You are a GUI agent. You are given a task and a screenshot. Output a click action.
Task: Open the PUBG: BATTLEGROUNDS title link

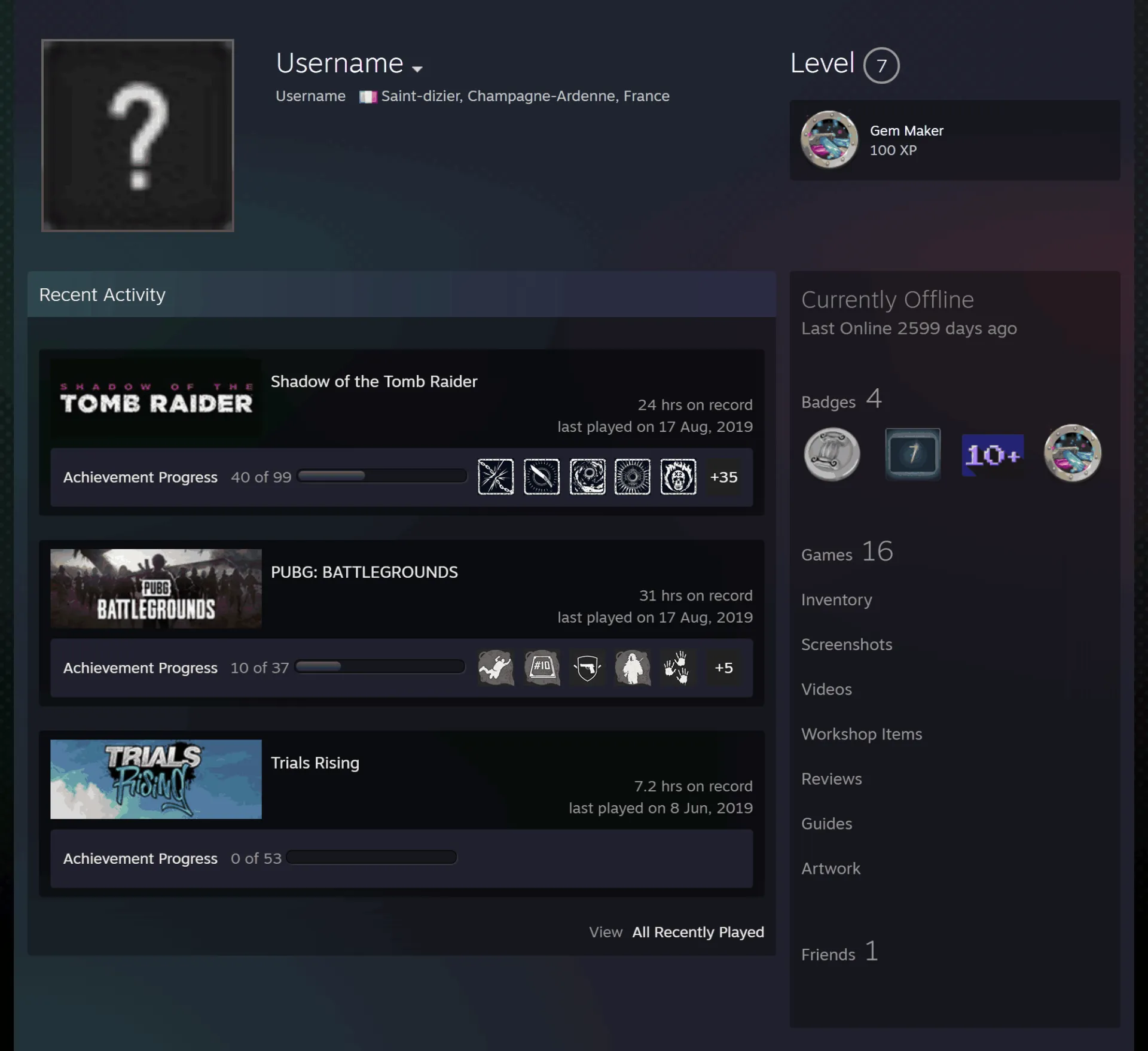[364, 572]
